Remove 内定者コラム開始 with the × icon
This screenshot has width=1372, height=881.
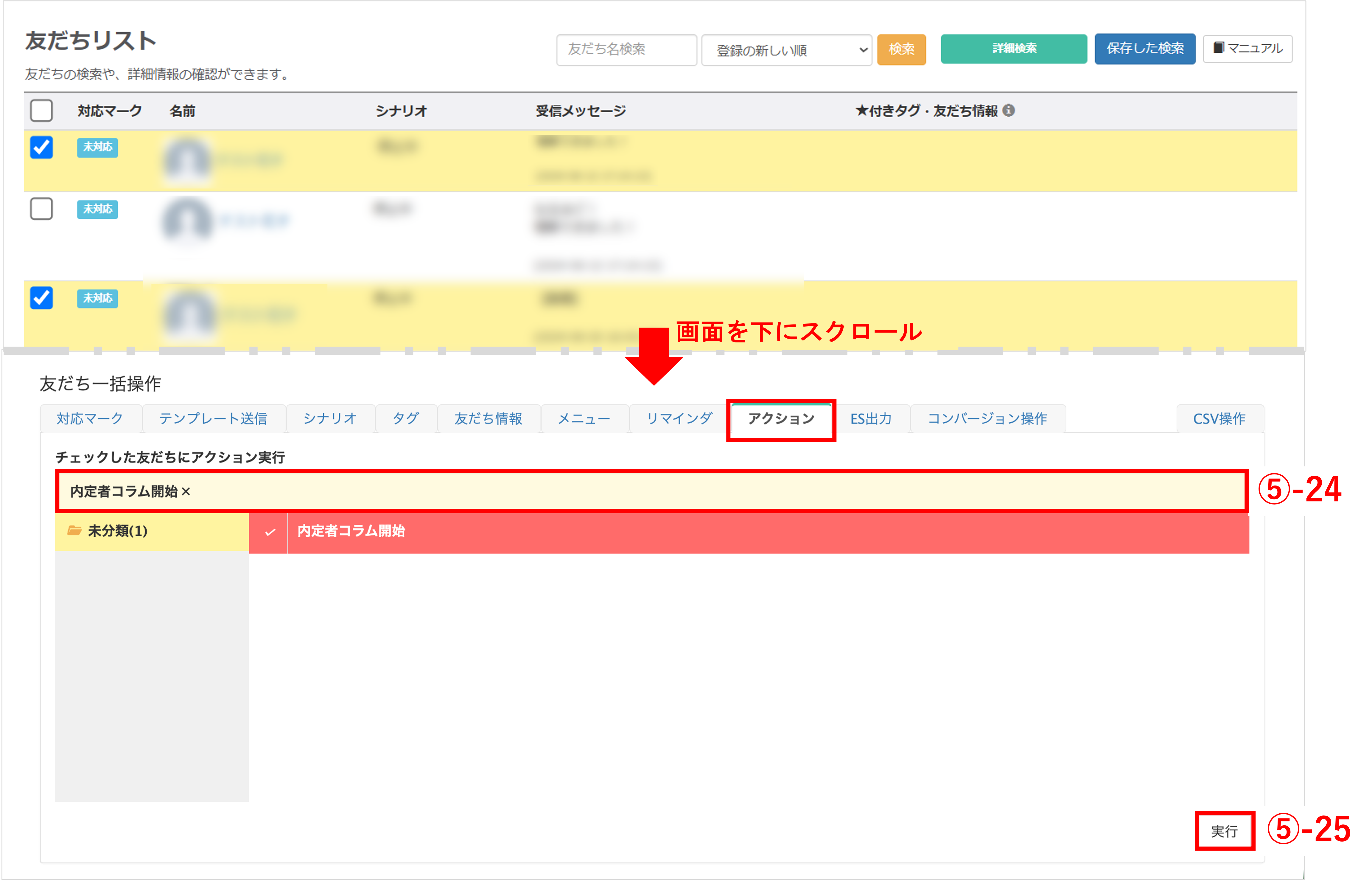[186, 491]
